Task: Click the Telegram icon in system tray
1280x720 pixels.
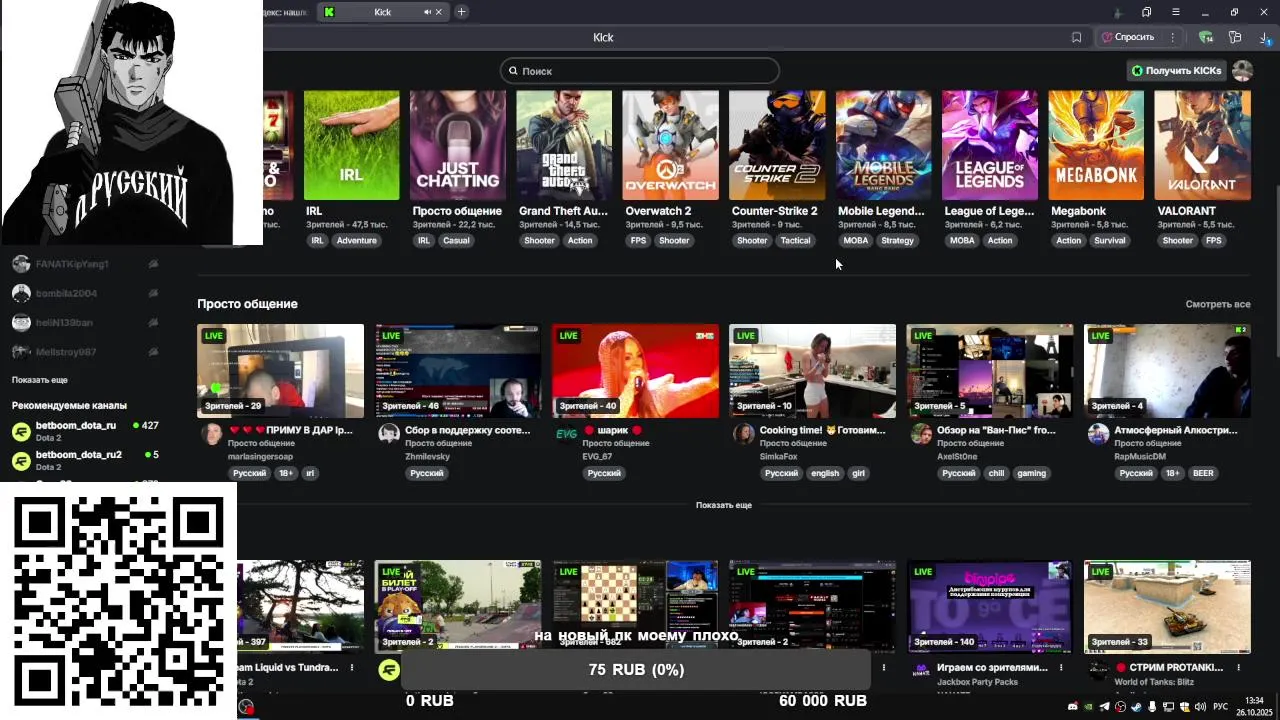Action: point(1104,707)
